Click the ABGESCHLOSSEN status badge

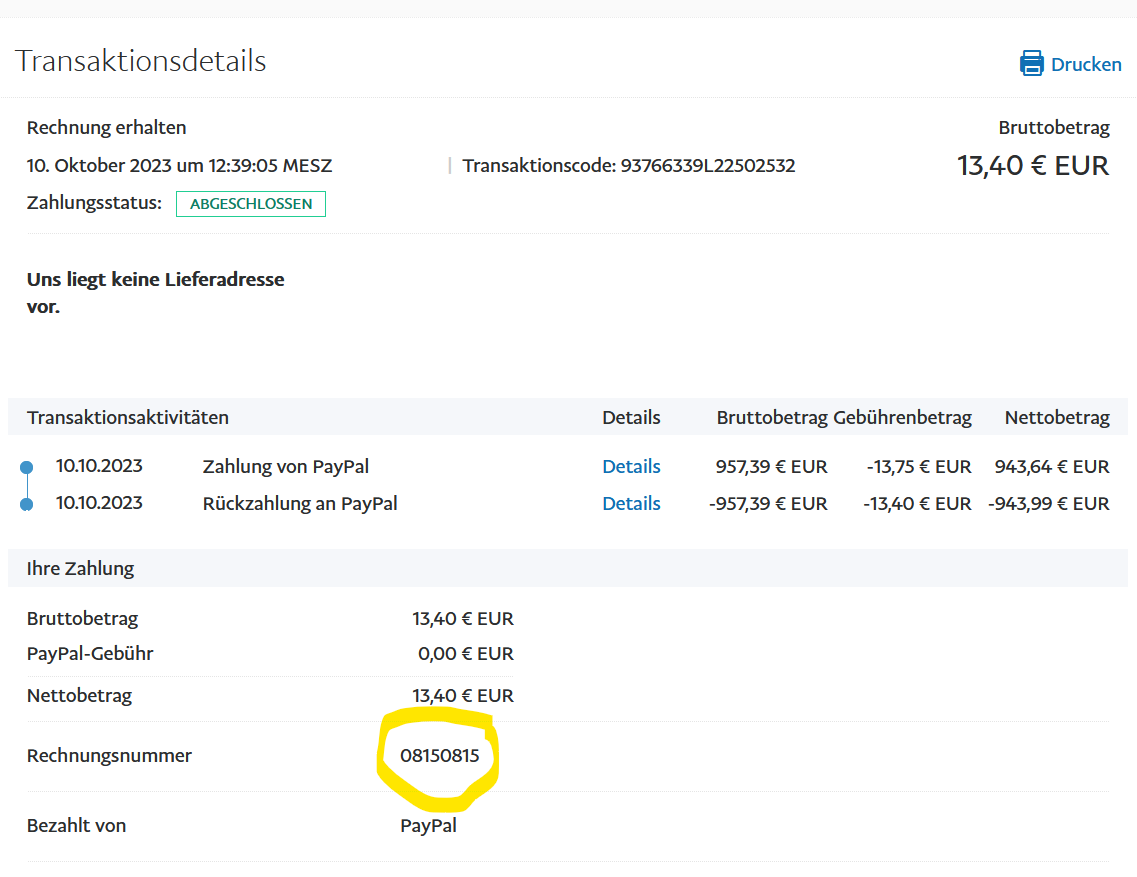(251, 204)
